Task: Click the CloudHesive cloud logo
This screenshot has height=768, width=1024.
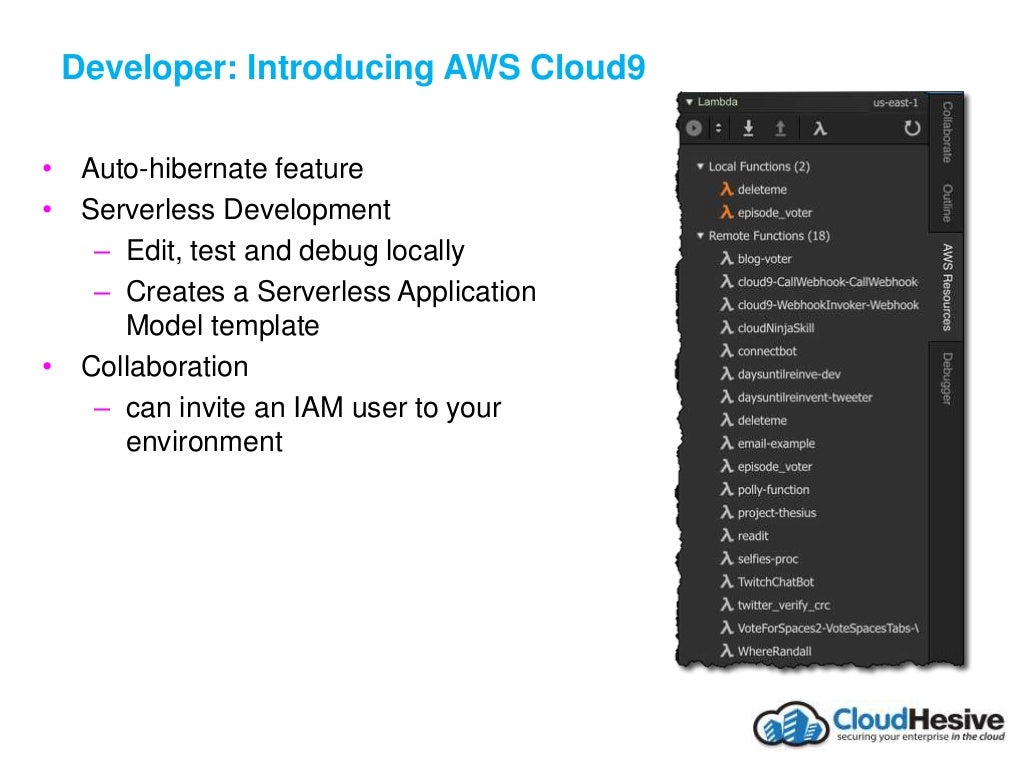Action: coord(790,724)
